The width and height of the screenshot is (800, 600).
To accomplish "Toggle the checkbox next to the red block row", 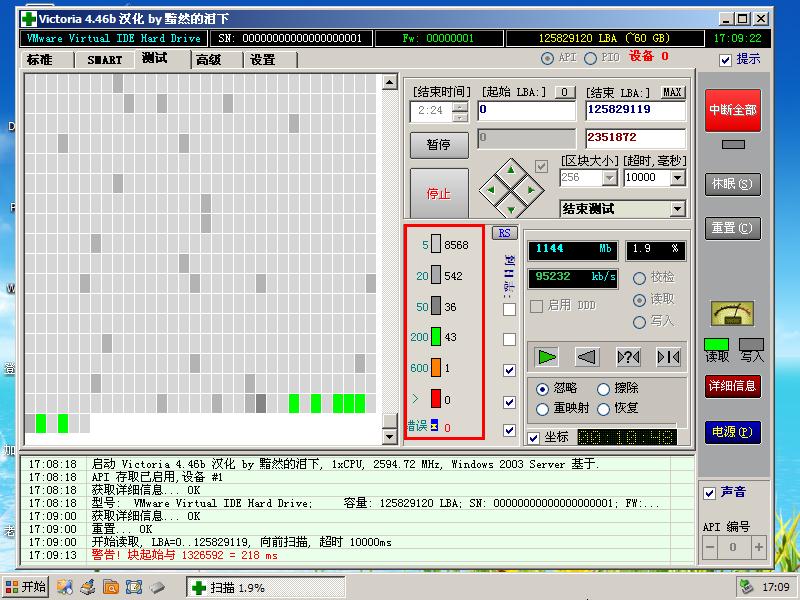I will point(509,402).
